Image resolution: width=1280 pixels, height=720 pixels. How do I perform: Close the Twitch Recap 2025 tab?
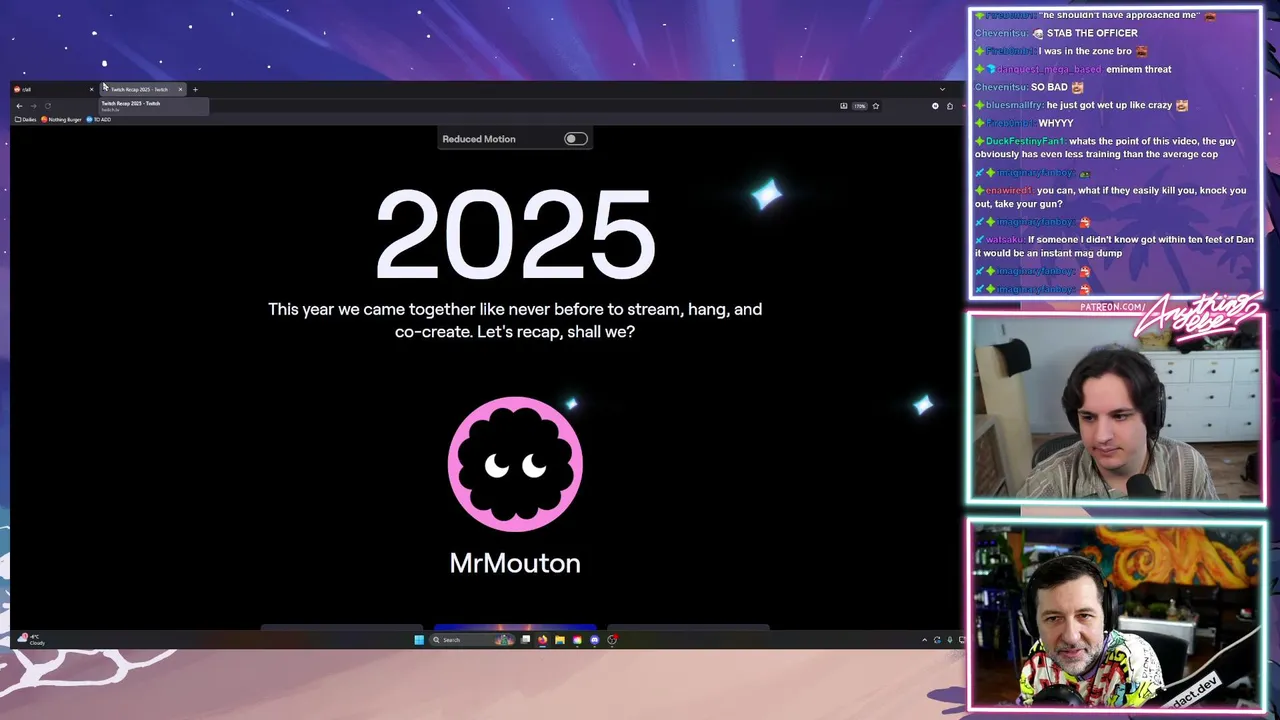pyautogui.click(x=180, y=89)
